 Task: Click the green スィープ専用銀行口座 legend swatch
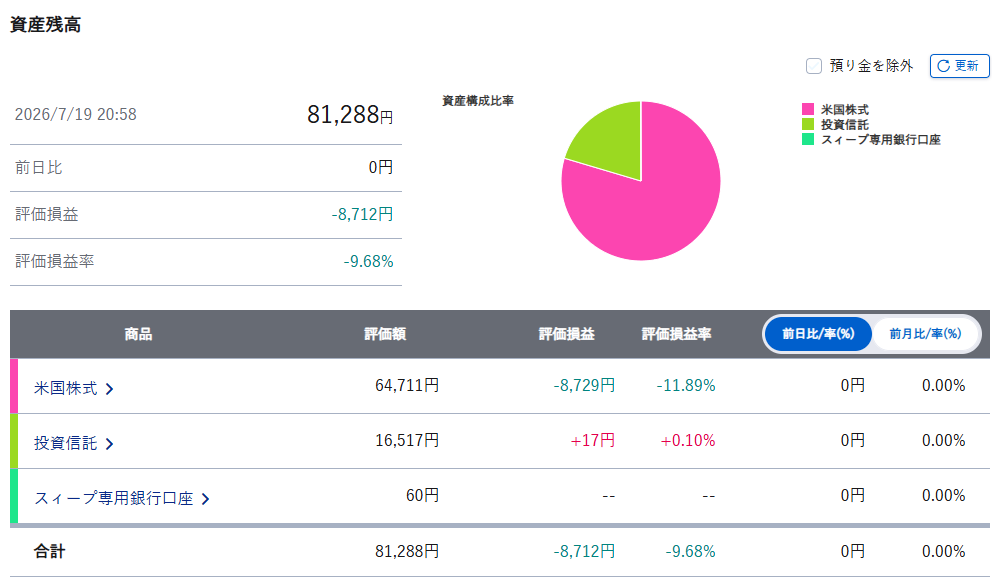[808, 139]
